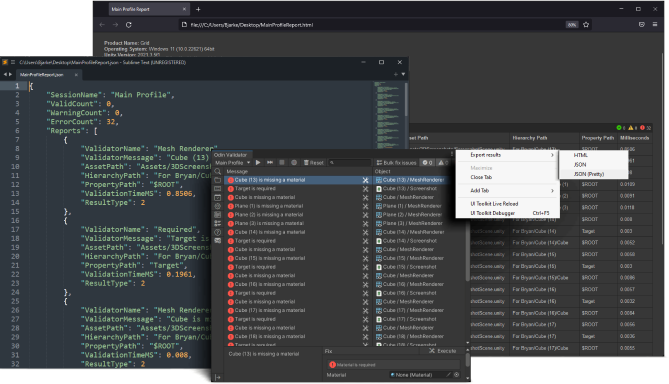Click the 60% zoom indicator in the browser address bar
The height and width of the screenshot is (384, 669).
point(572,25)
